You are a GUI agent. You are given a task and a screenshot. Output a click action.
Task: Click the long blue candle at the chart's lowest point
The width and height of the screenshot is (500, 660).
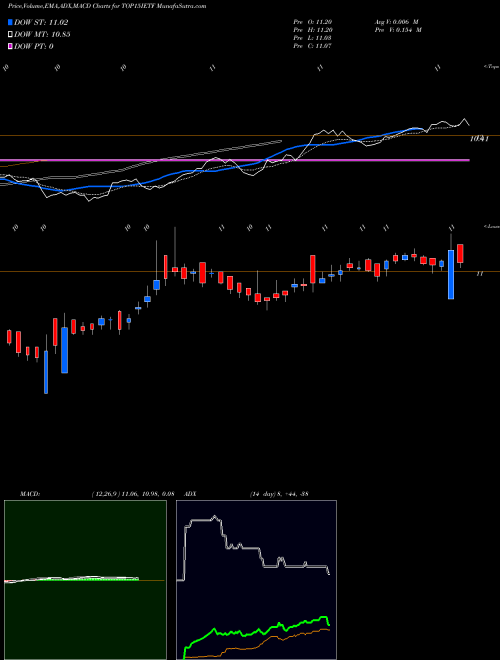click(x=46, y=372)
